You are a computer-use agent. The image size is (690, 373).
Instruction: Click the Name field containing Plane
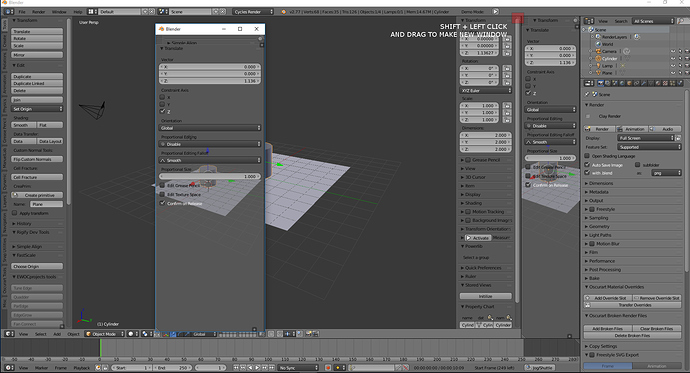[47, 204]
